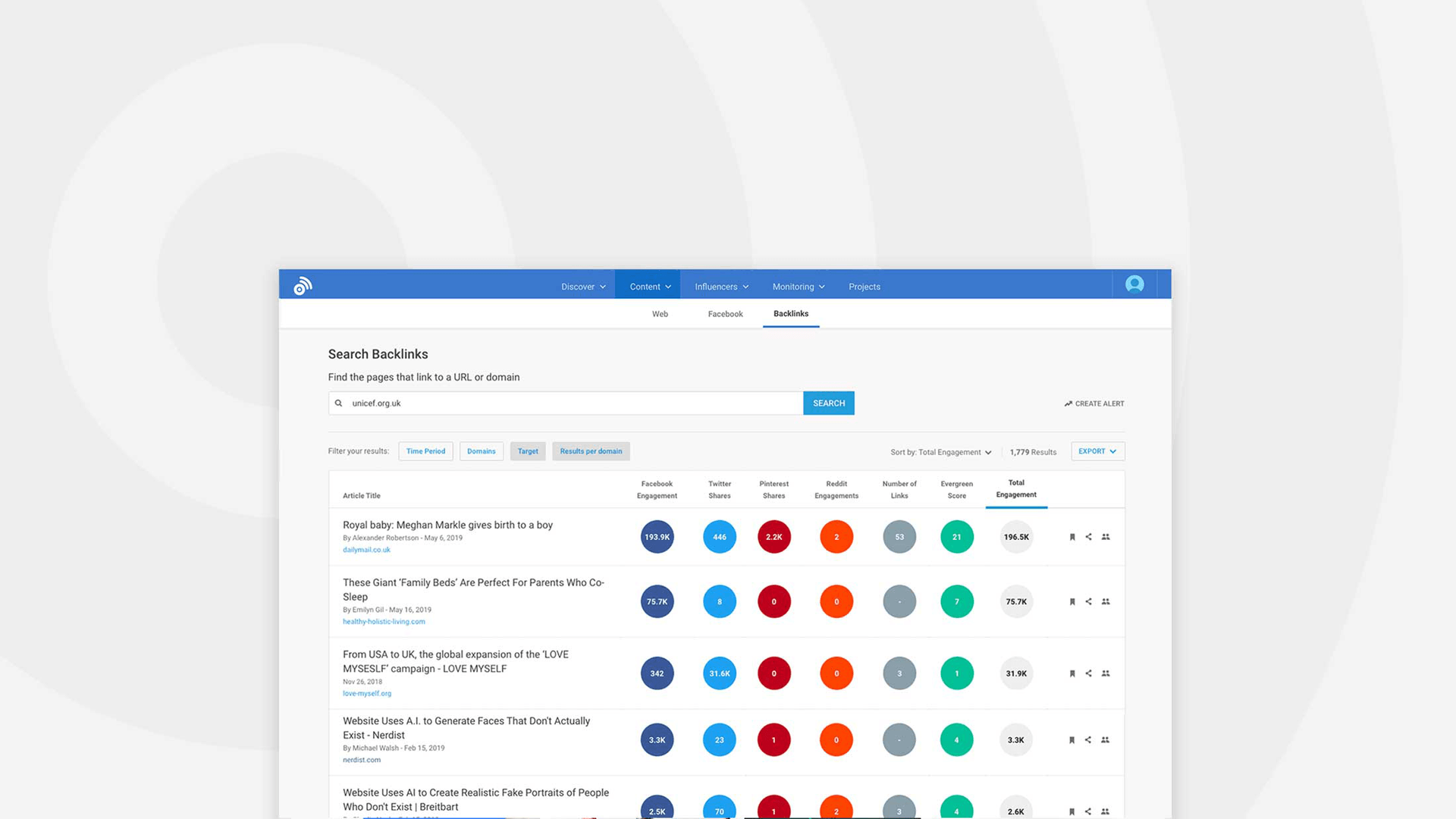
Task: Open Sort by Total Engagement dropdown
Action: (940, 452)
